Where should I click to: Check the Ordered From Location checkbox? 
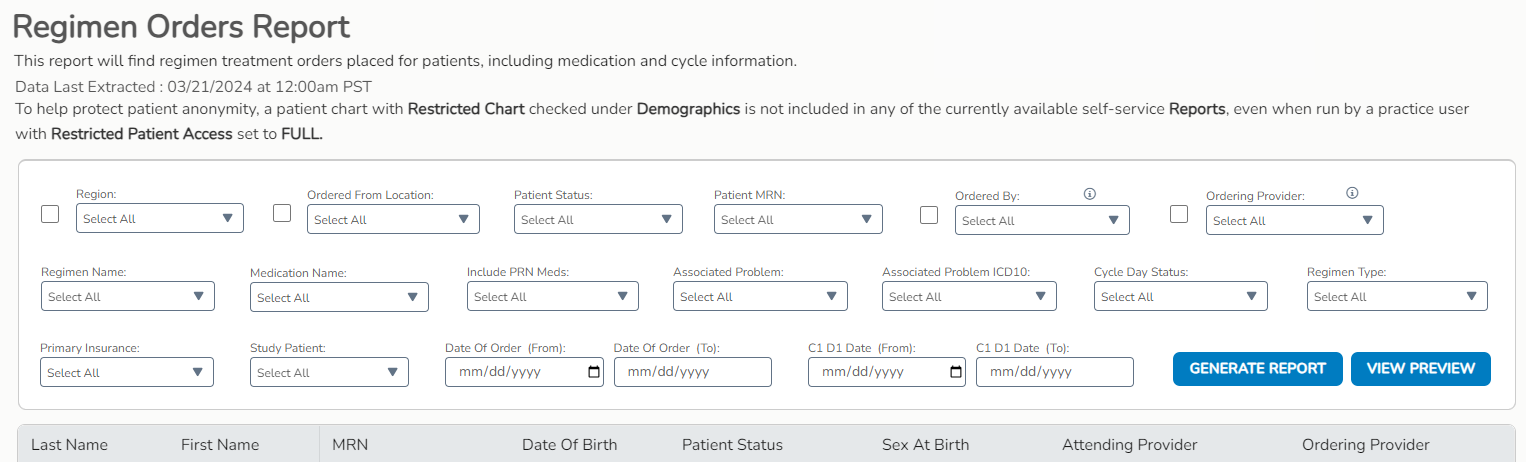pos(282,213)
